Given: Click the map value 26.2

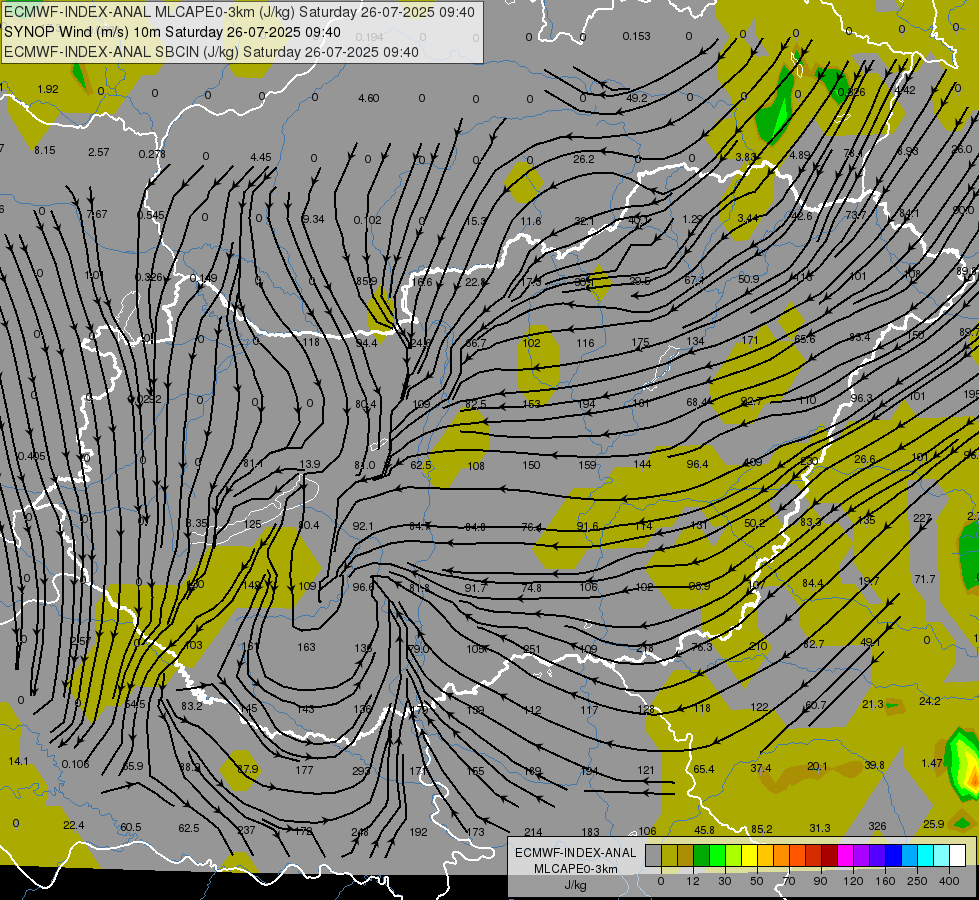Looking at the screenshot, I should (584, 159).
